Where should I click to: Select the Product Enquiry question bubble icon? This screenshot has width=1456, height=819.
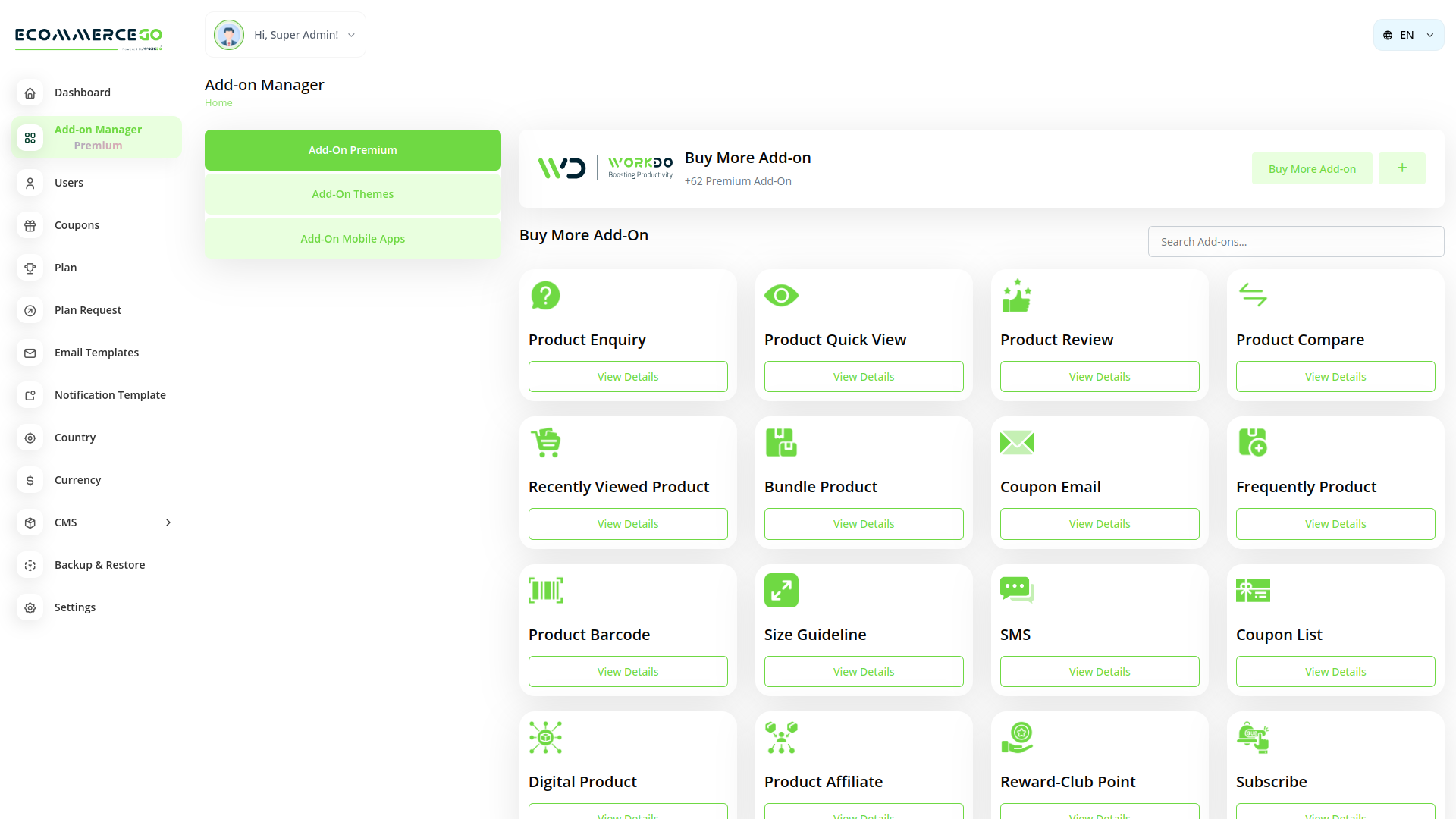pyautogui.click(x=545, y=296)
